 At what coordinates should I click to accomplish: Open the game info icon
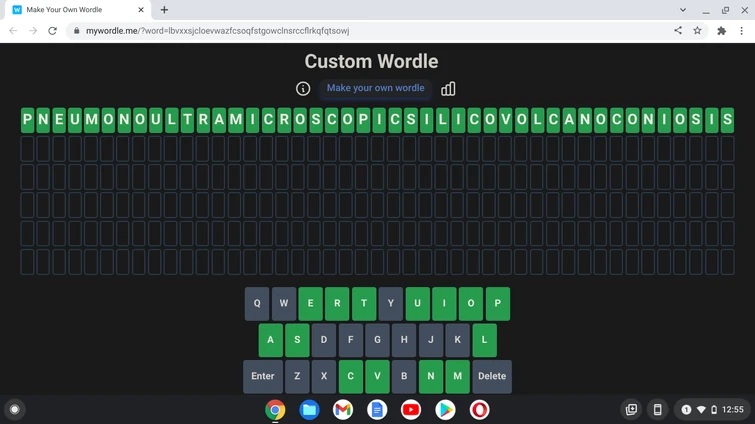[303, 89]
